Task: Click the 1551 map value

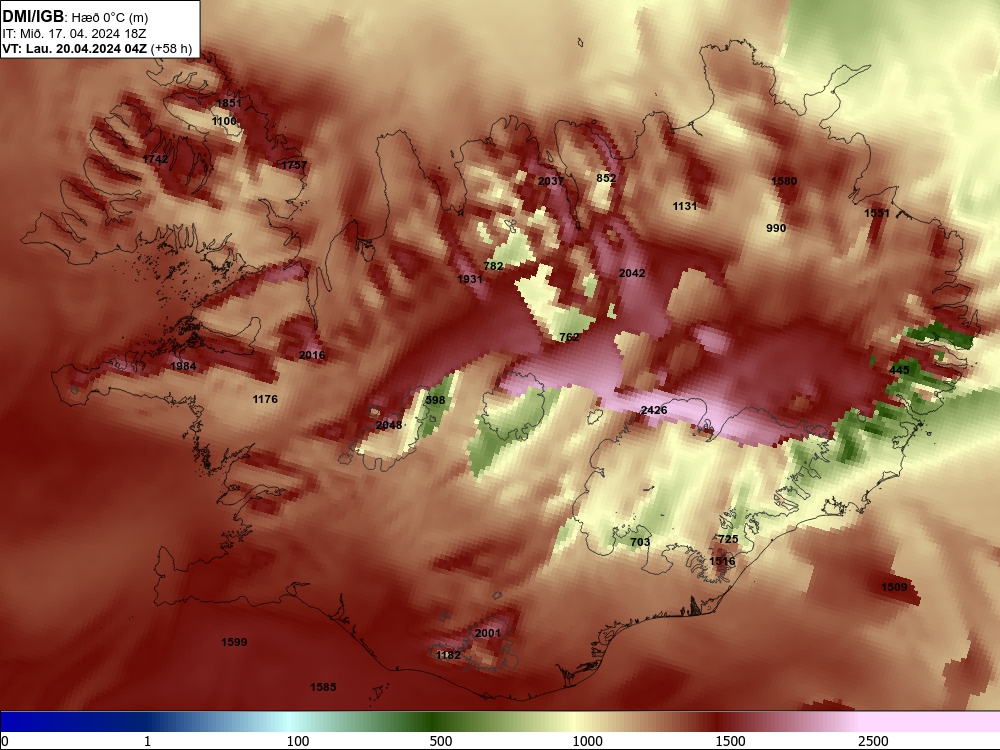Action: click(x=877, y=213)
